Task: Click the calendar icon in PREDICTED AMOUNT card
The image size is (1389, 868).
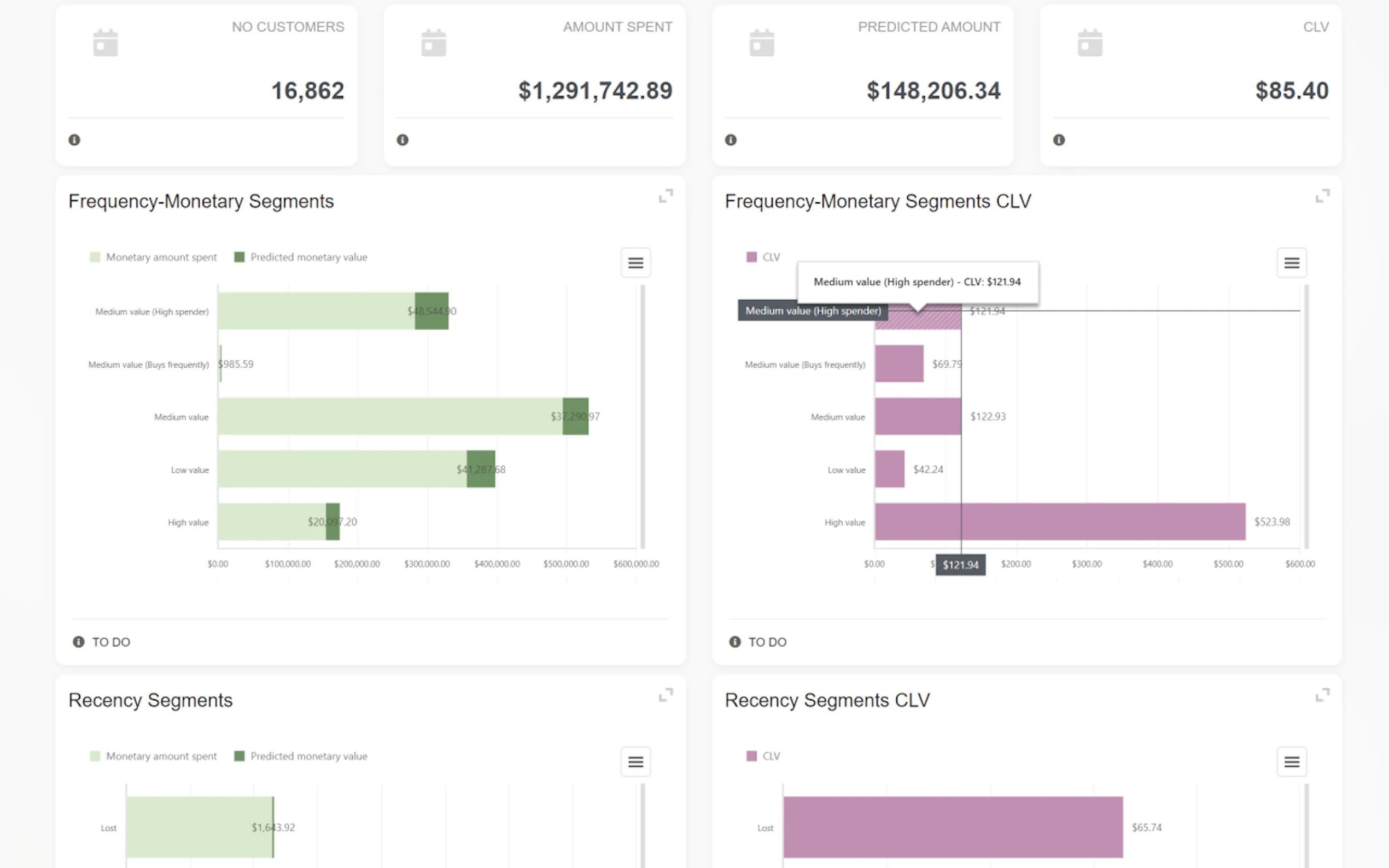Action: click(762, 43)
